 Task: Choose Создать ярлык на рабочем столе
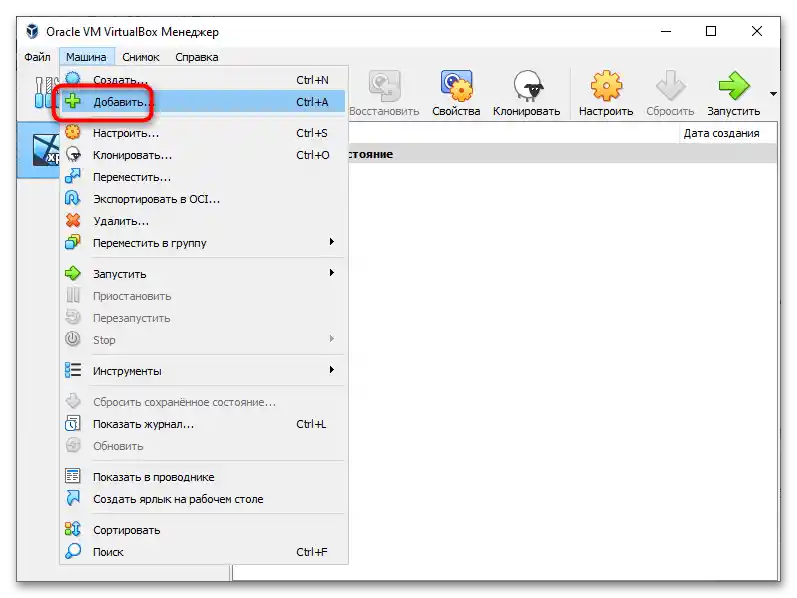point(203,499)
